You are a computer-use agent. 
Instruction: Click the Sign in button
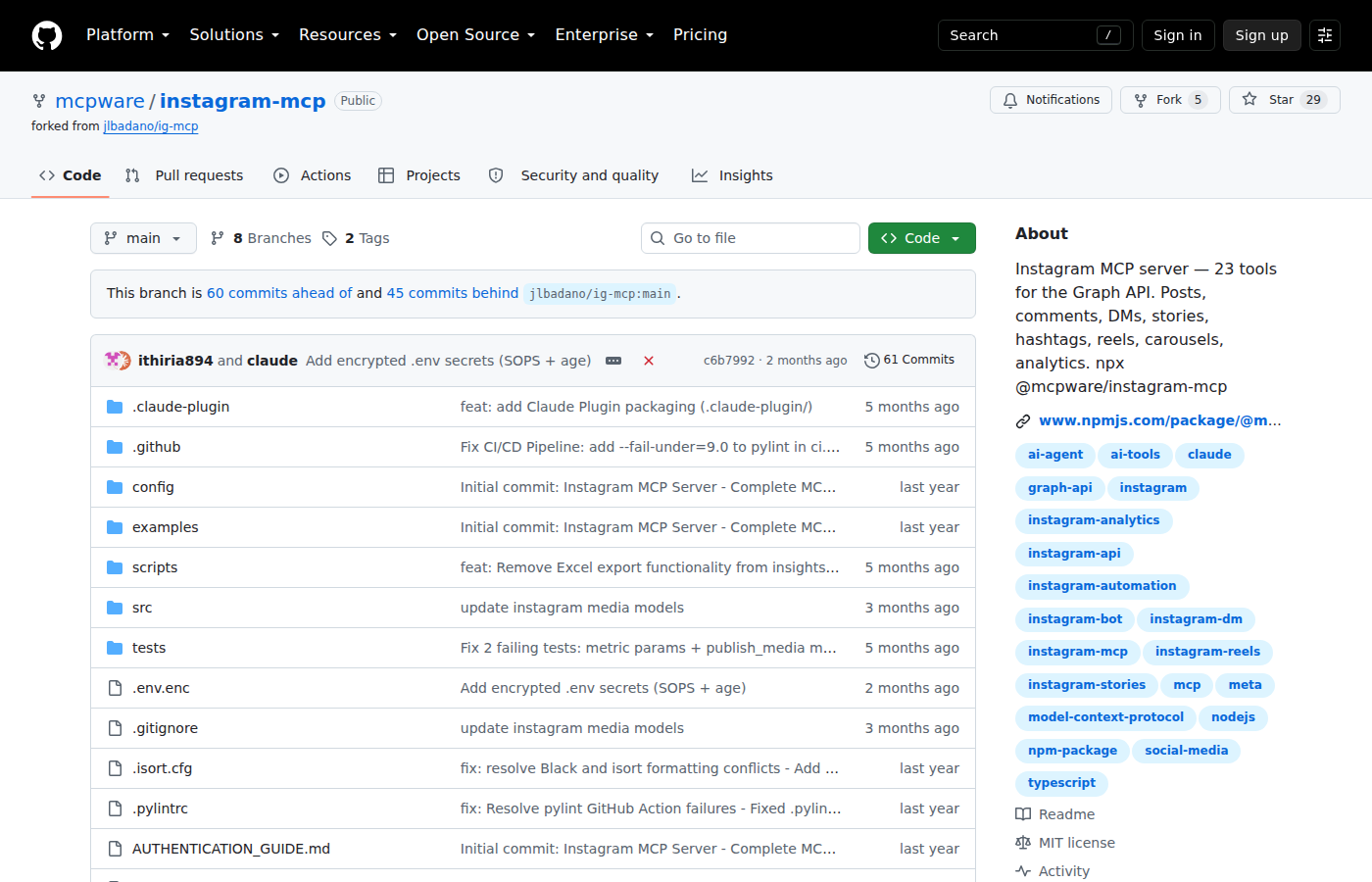pyautogui.click(x=1178, y=35)
